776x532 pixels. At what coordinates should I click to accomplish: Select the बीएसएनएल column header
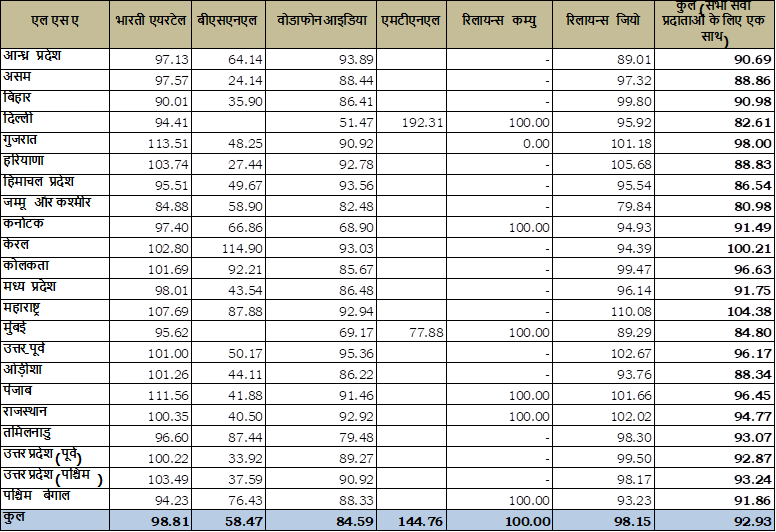pyautogui.click(x=229, y=21)
